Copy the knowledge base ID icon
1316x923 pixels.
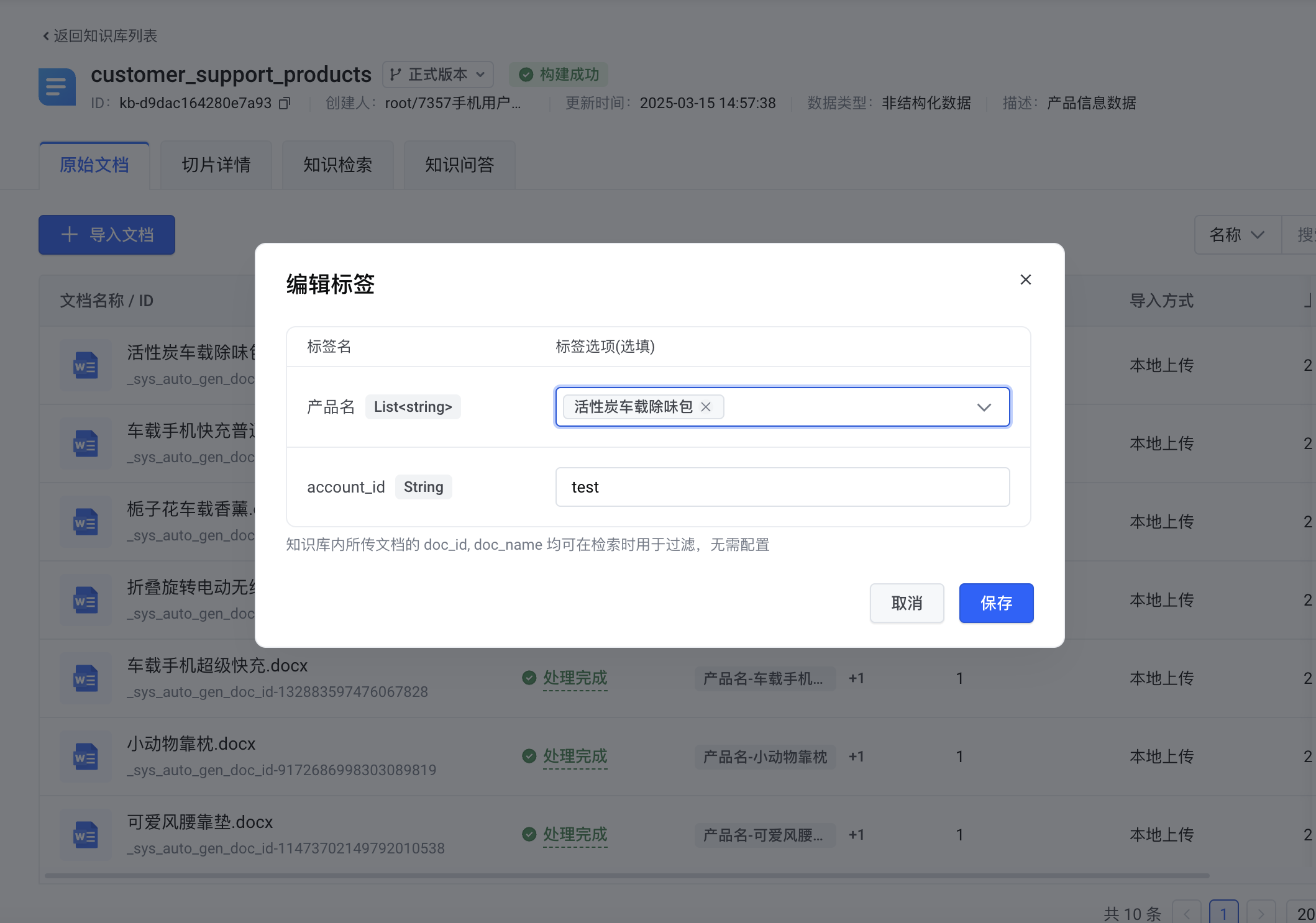click(285, 103)
